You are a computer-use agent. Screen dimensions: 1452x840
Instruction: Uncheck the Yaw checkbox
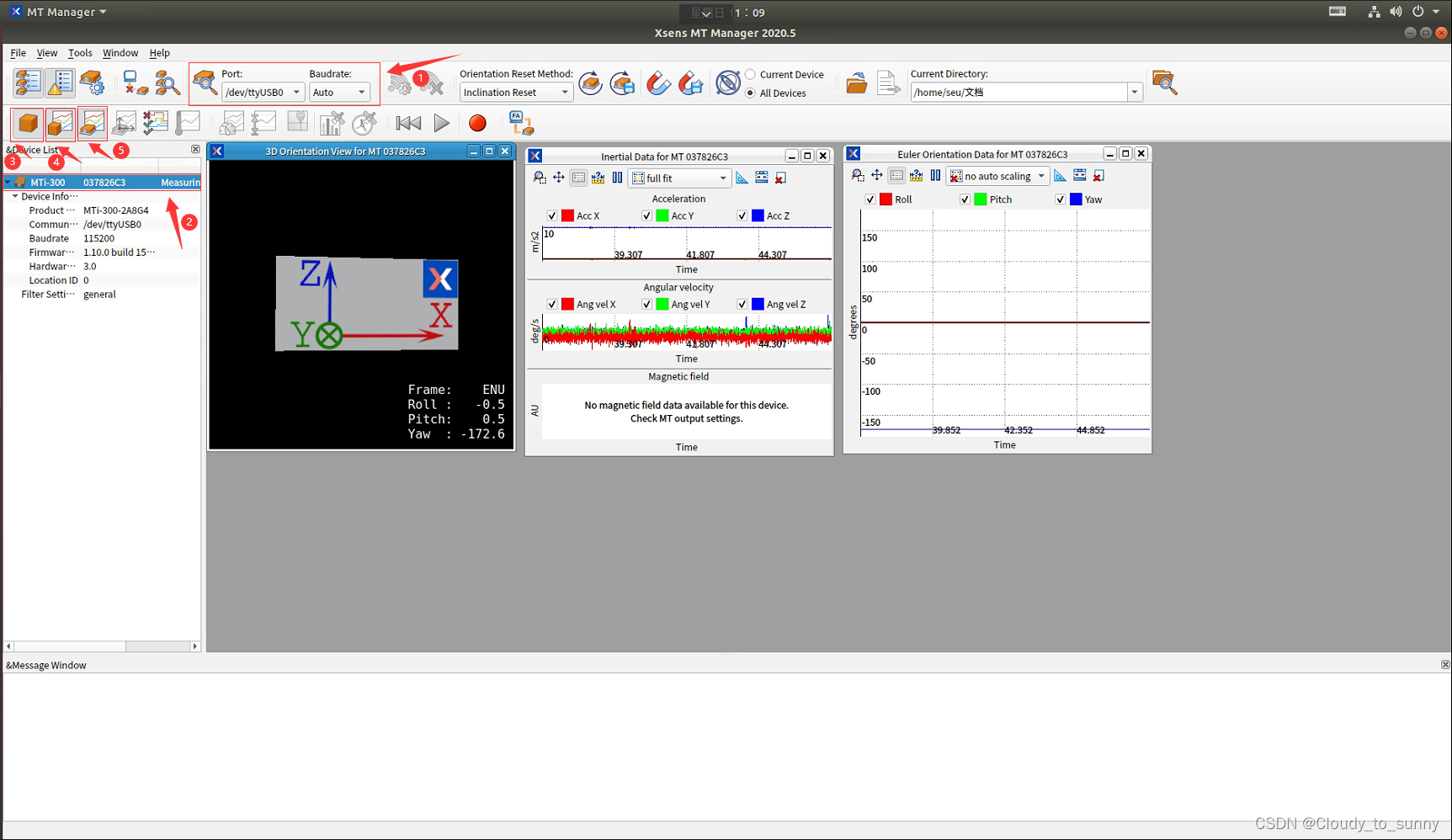(1060, 199)
